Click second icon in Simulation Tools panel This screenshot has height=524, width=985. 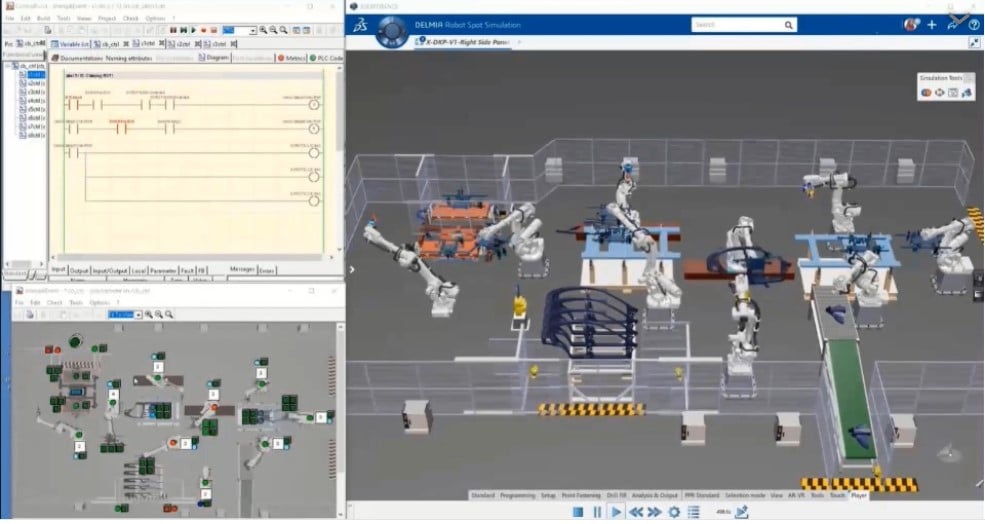939,92
